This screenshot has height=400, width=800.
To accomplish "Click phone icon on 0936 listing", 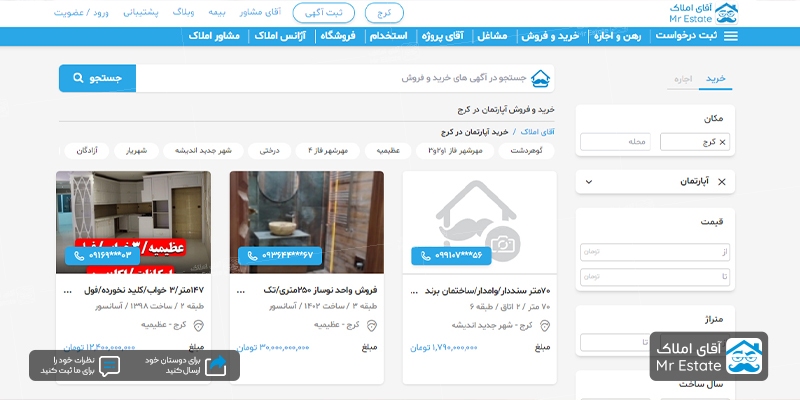I will (252, 256).
